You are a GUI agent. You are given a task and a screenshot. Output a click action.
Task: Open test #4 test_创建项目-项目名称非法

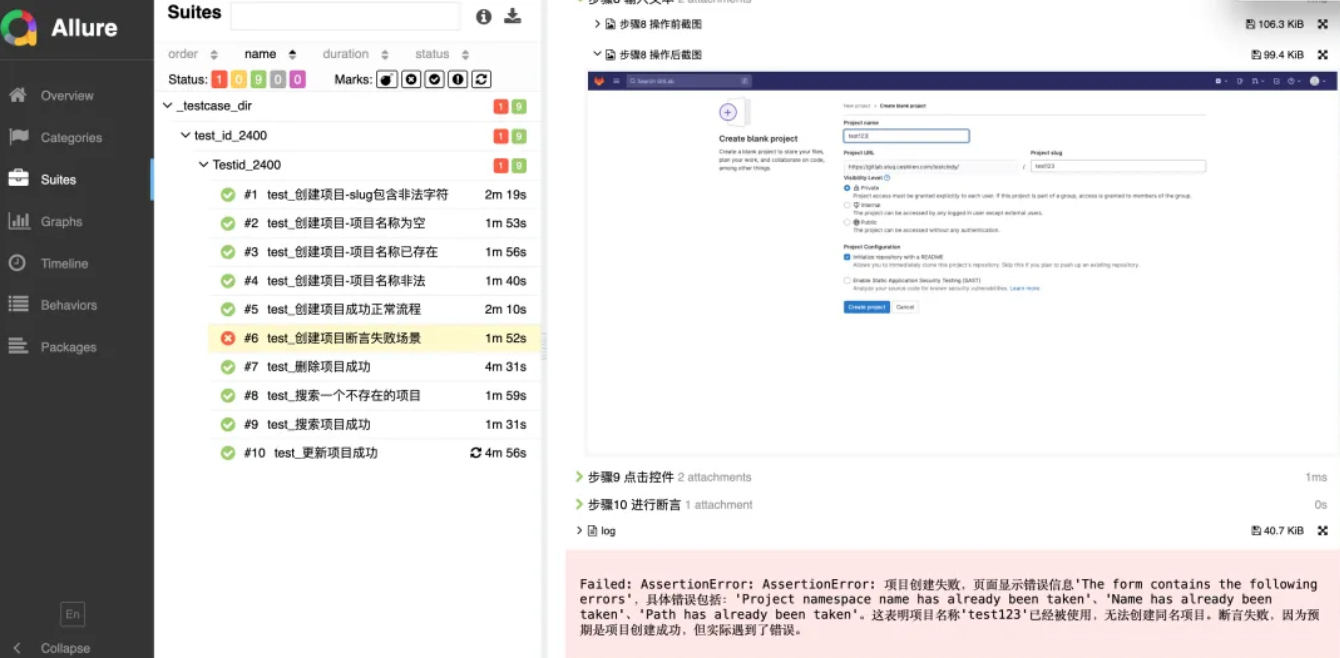click(374, 281)
